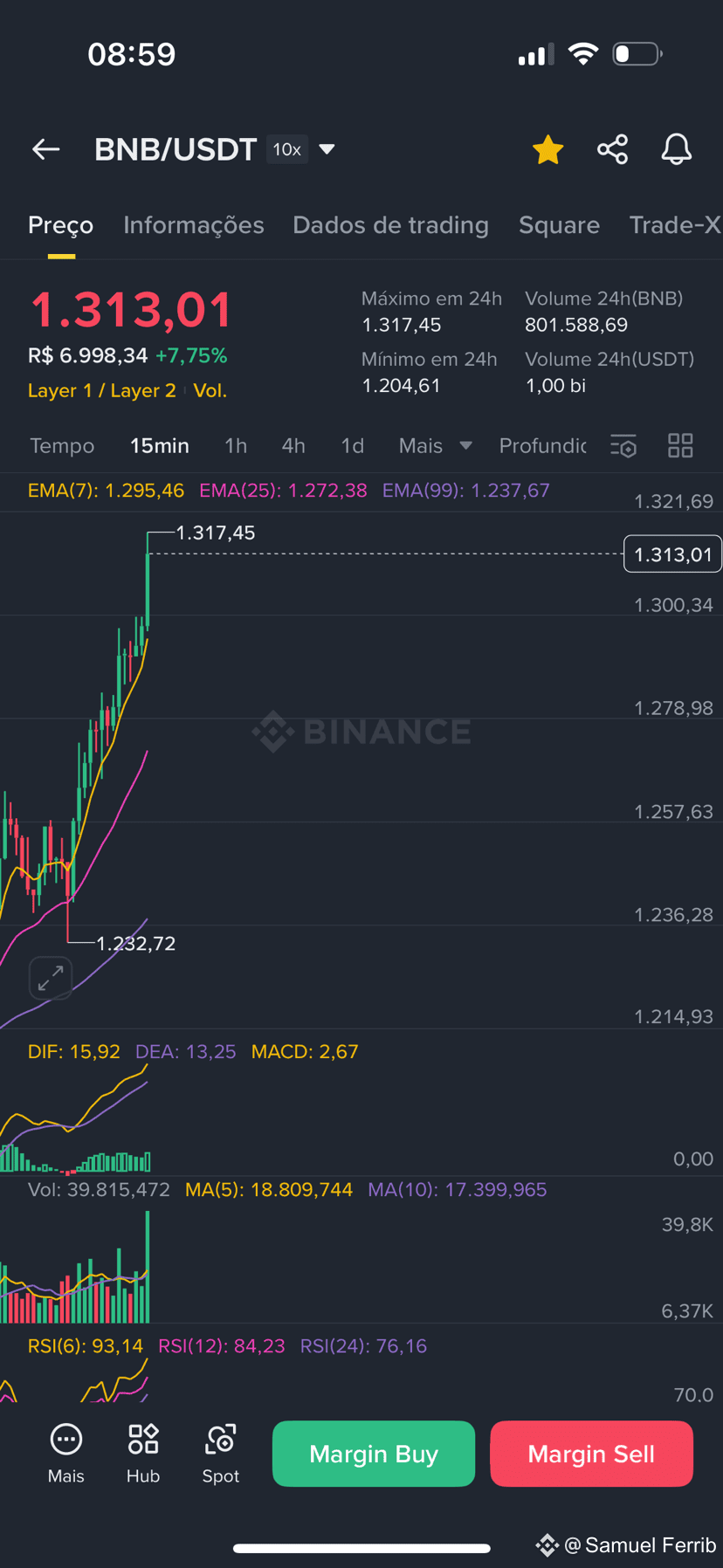Open the Dados de trading tab
Image resolution: width=723 pixels, height=1568 pixels.
(390, 225)
